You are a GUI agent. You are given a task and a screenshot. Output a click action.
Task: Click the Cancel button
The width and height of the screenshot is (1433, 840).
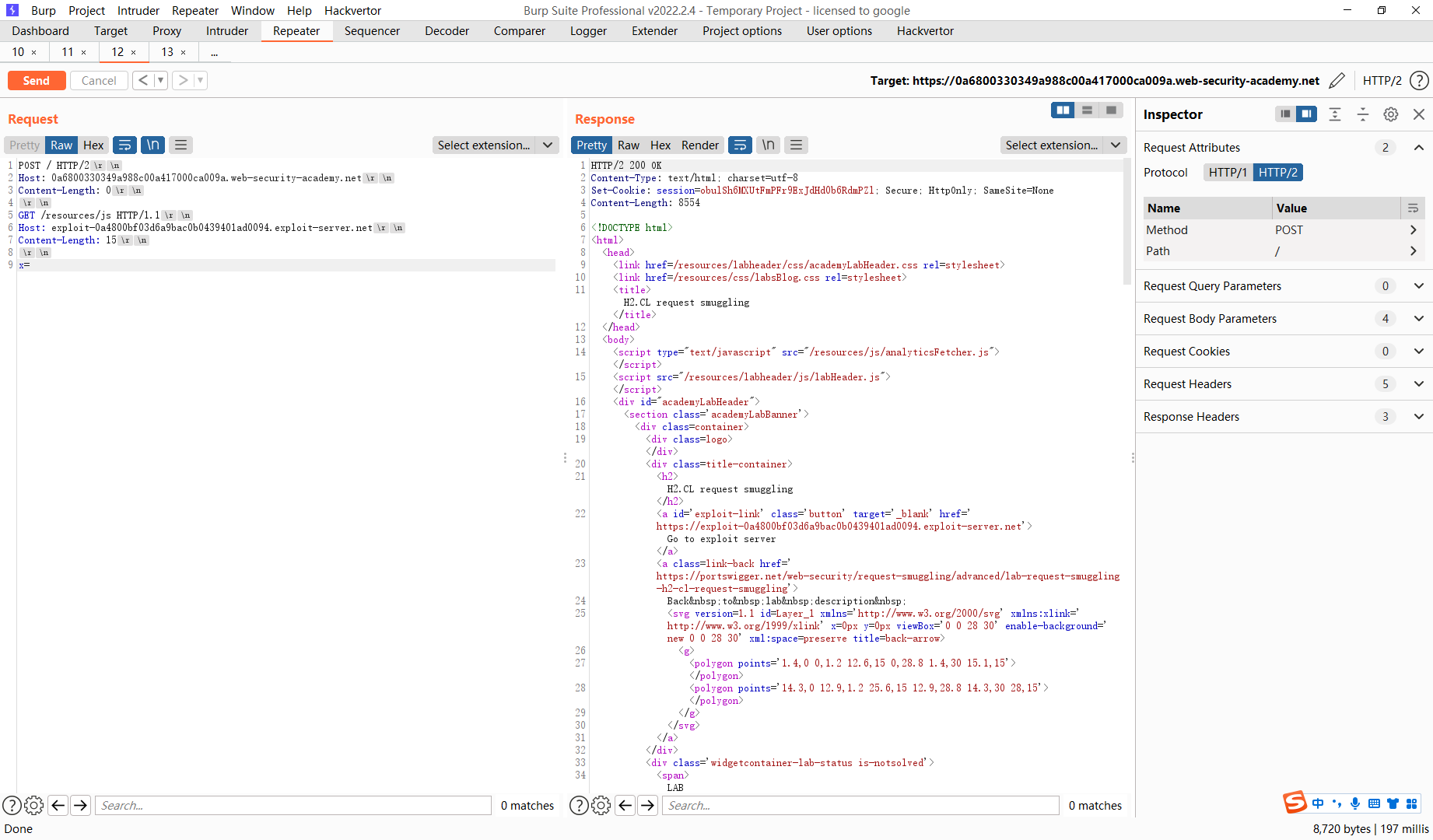(98, 80)
